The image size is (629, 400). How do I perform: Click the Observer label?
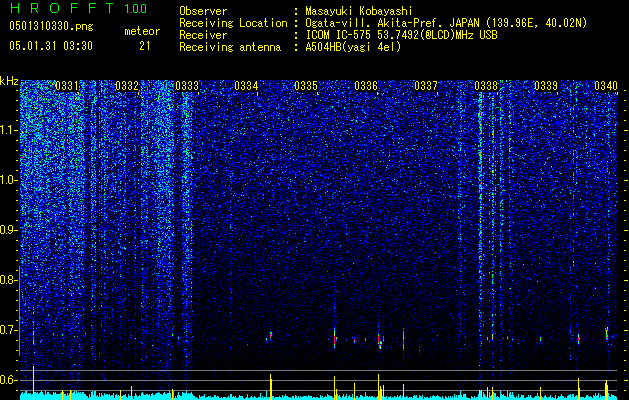[203, 12]
